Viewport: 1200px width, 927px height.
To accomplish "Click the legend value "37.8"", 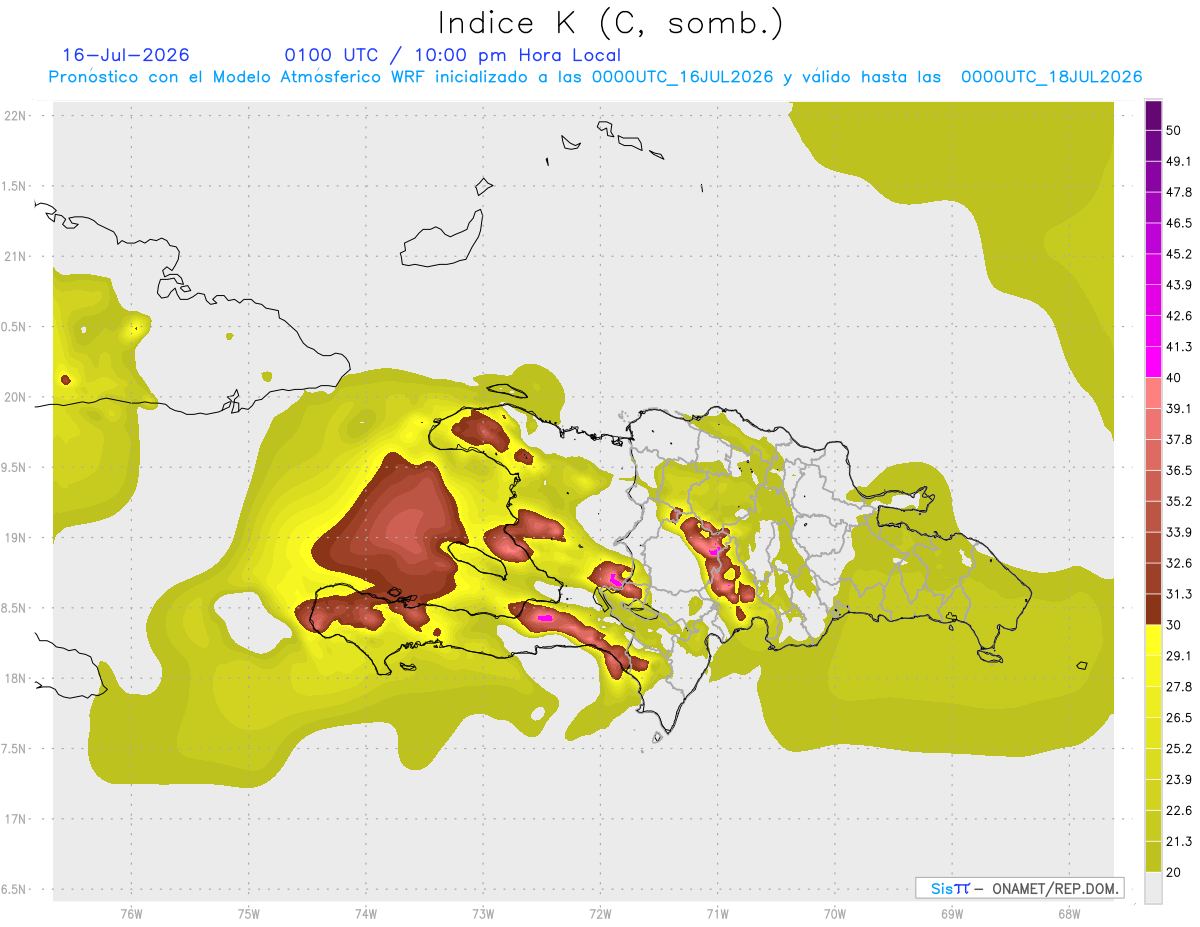I will pyautogui.click(x=1178, y=440).
